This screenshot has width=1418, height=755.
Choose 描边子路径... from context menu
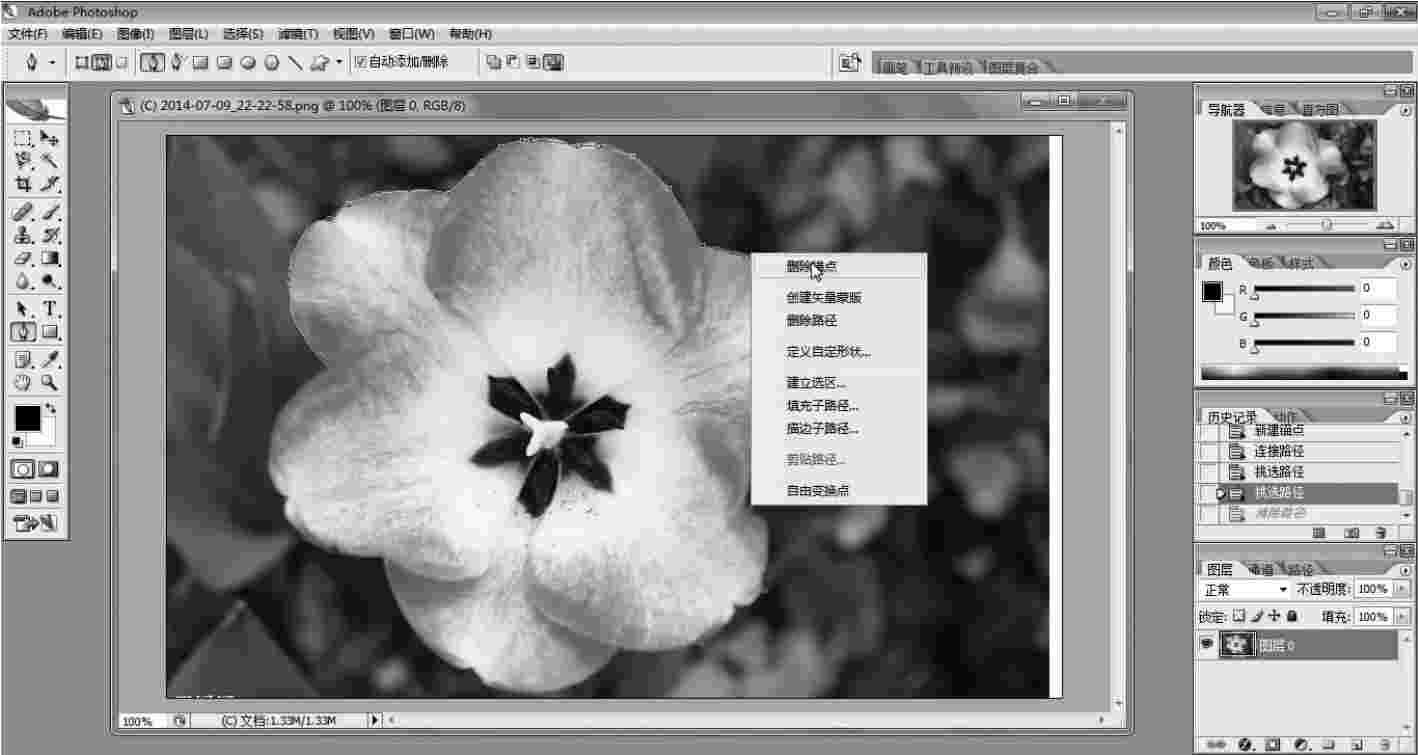click(x=822, y=429)
